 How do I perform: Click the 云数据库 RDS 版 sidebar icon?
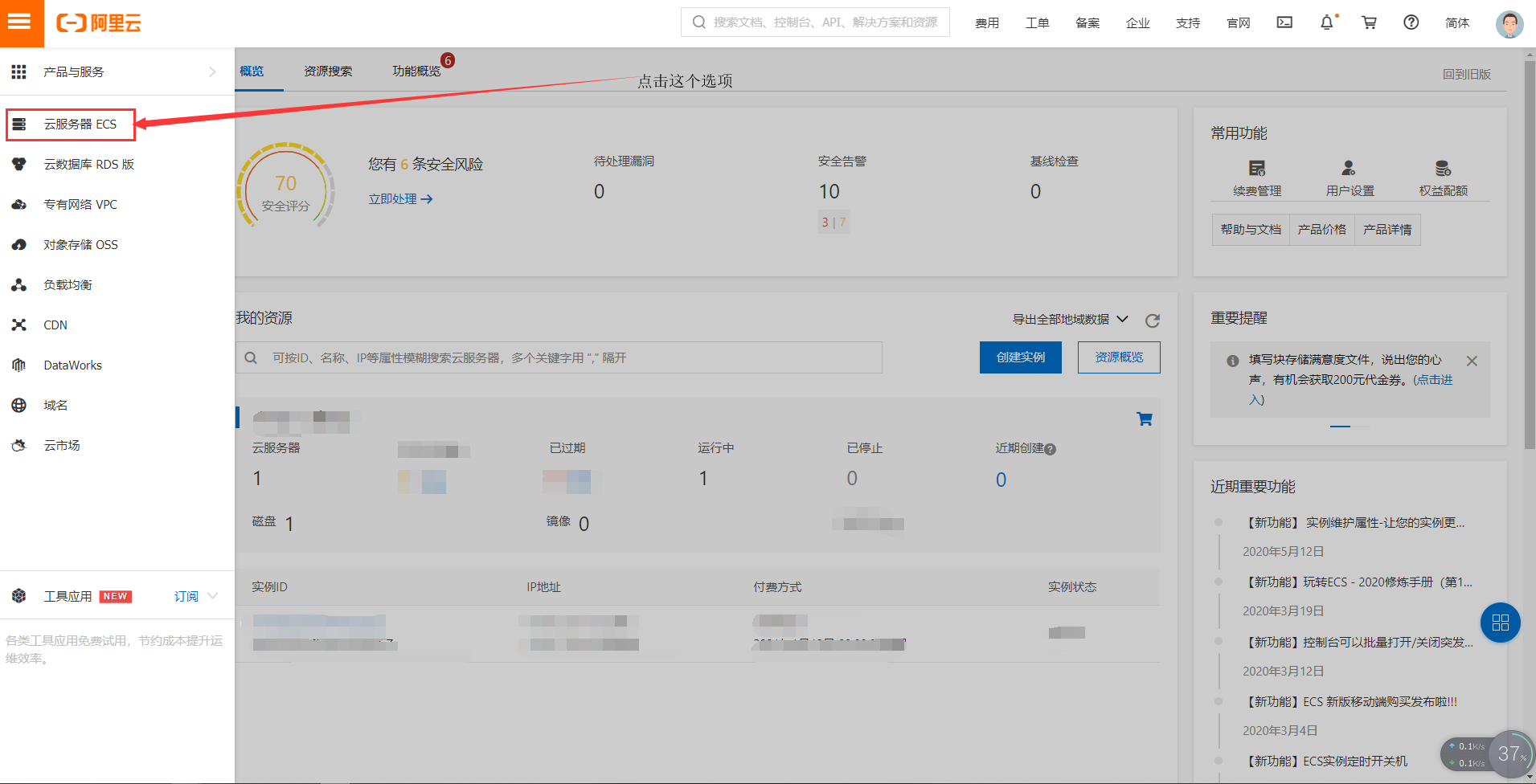[19, 164]
